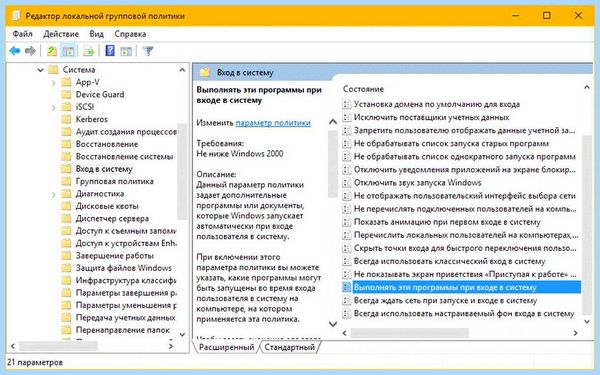
Task: Toggle the action pane toolbar icon
Action: coord(126,51)
